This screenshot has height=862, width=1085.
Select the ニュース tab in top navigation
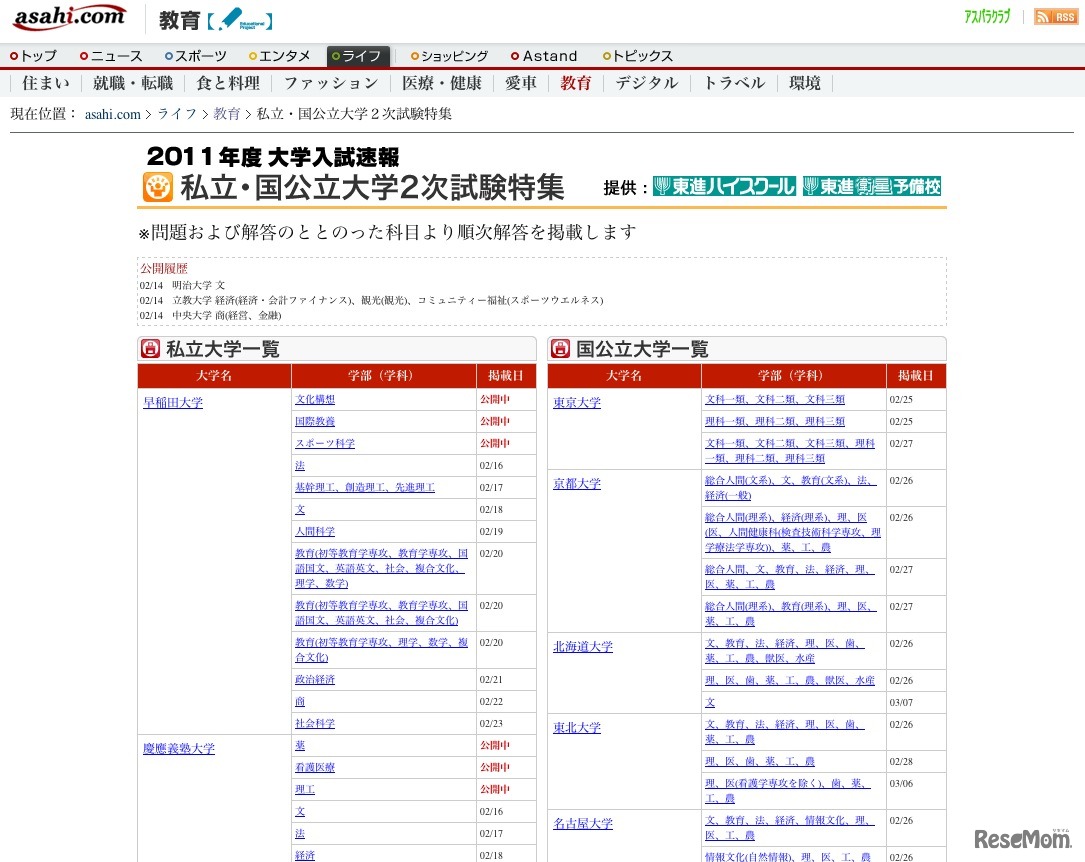111,56
